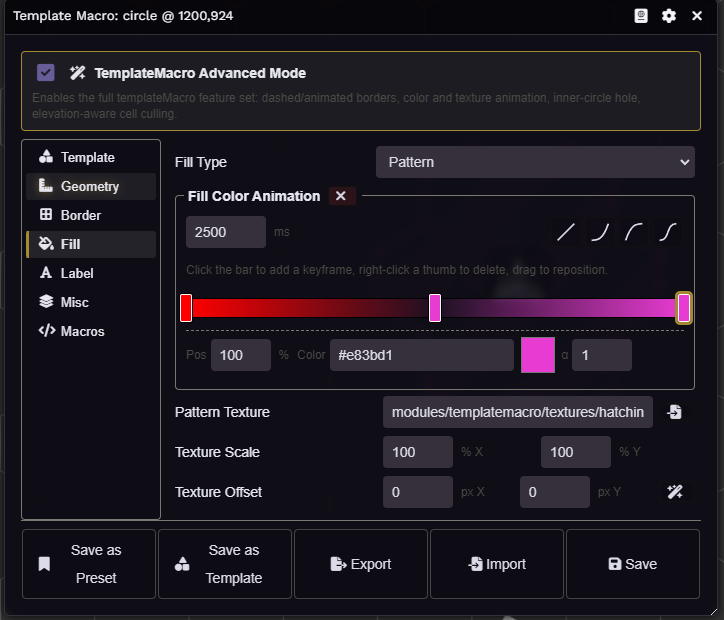This screenshot has height=620, width=724.
Task: Open settings gear in title bar
Action: [669, 16]
